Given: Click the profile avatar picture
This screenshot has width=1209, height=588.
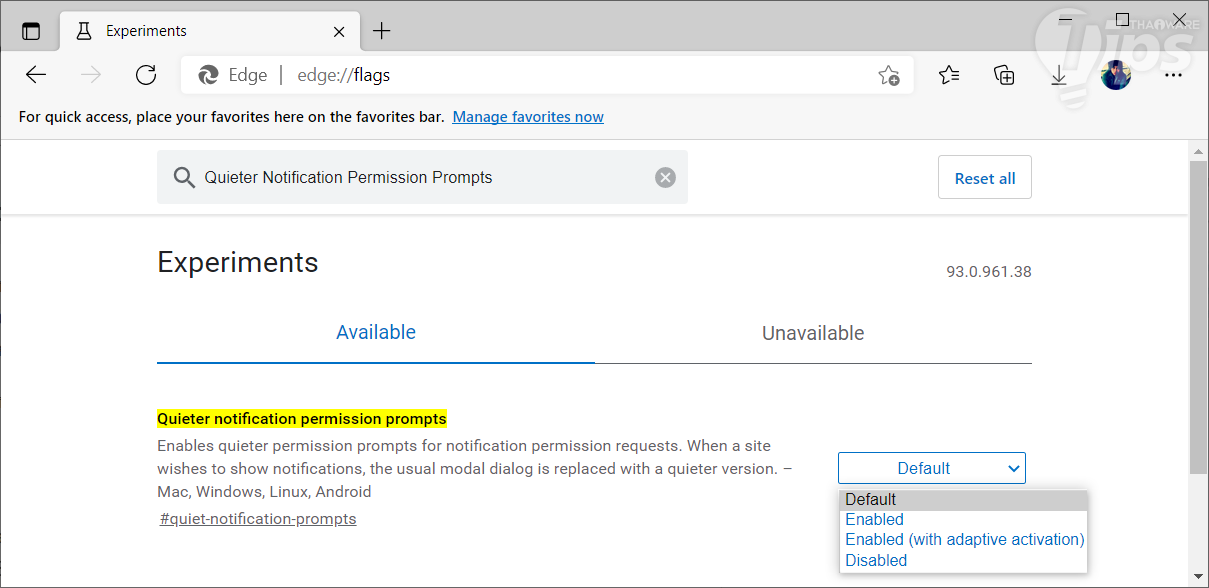Looking at the screenshot, I should 1116,75.
